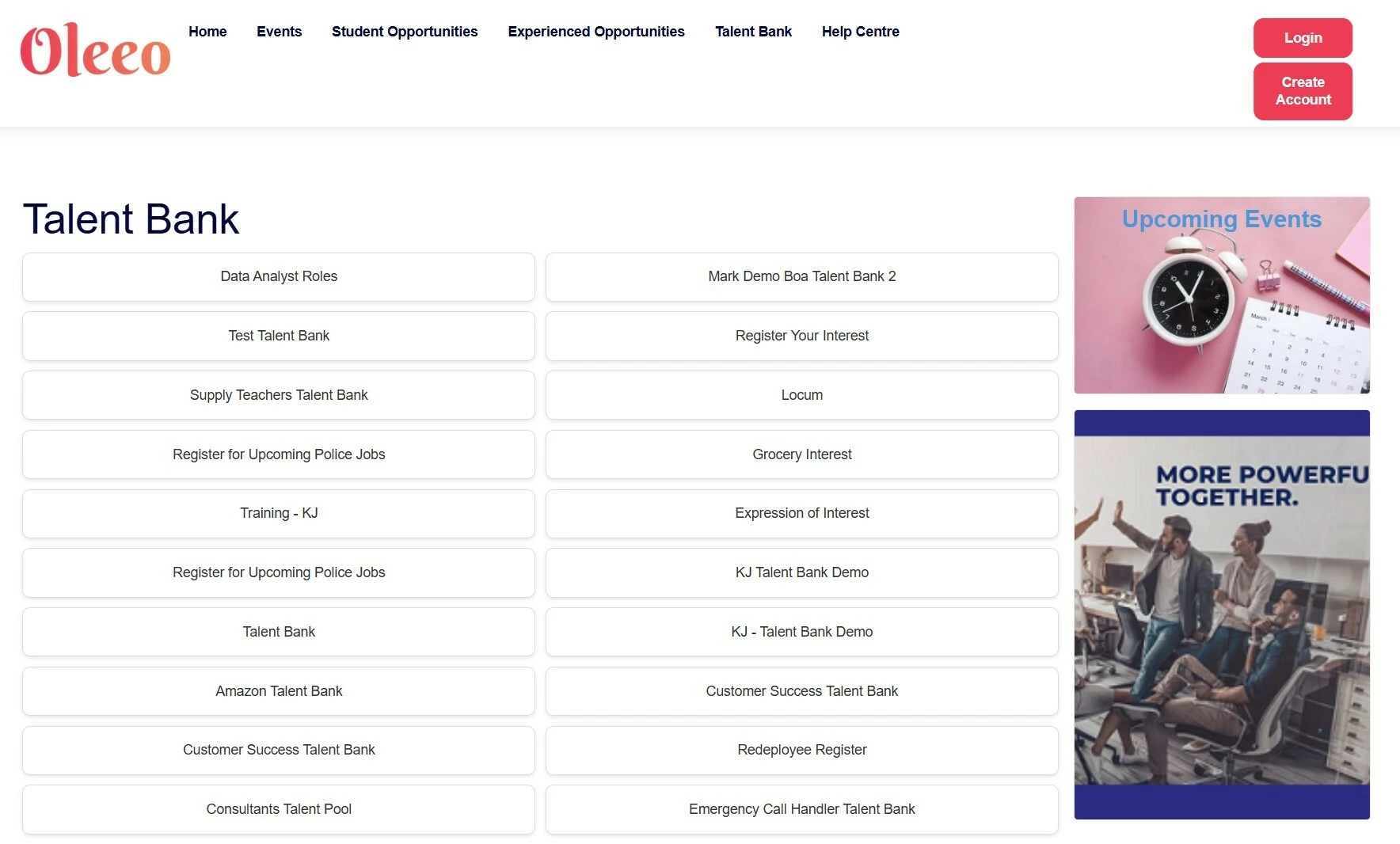Click the Create Account button

(1303, 91)
